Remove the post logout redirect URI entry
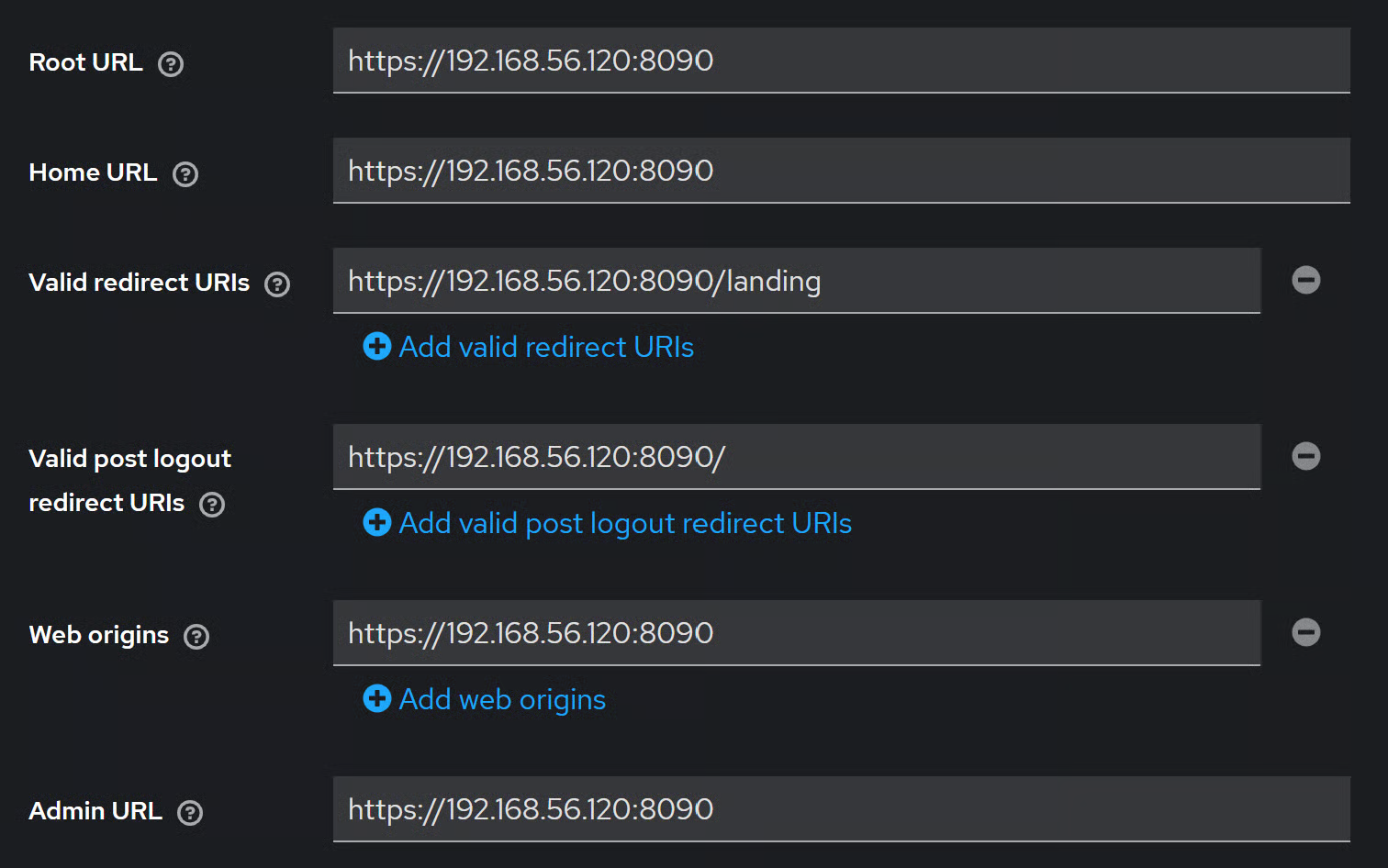This screenshot has width=1388, height=868. tap(1305, 456)
